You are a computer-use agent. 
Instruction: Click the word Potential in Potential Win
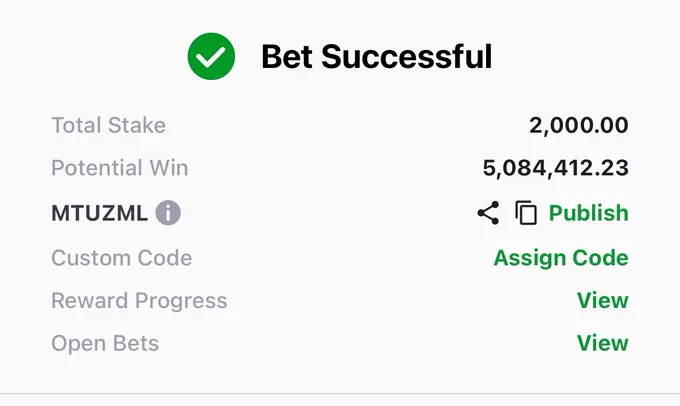97,168
